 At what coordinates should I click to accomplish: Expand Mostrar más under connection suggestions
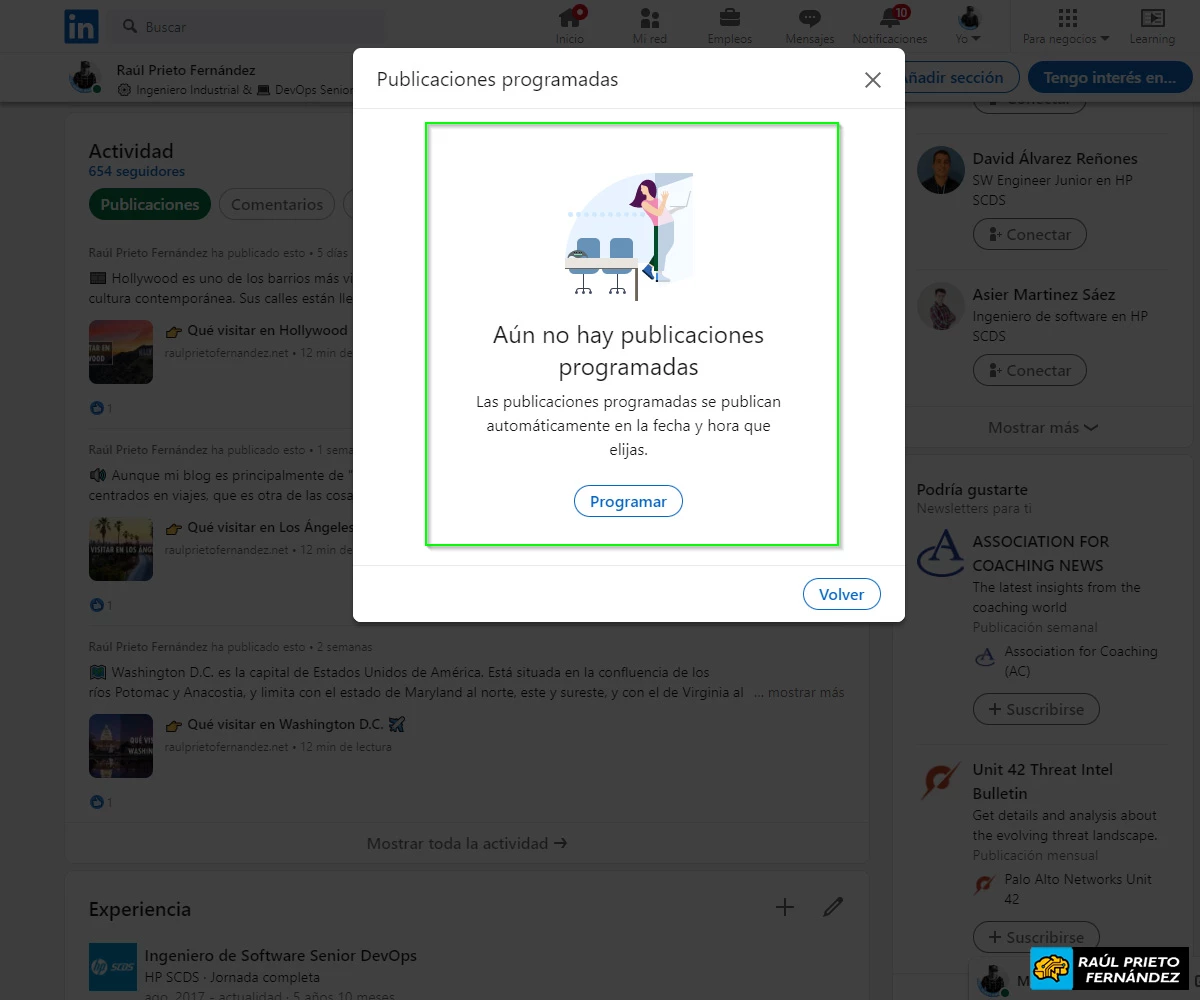[x=1045, y=427]
